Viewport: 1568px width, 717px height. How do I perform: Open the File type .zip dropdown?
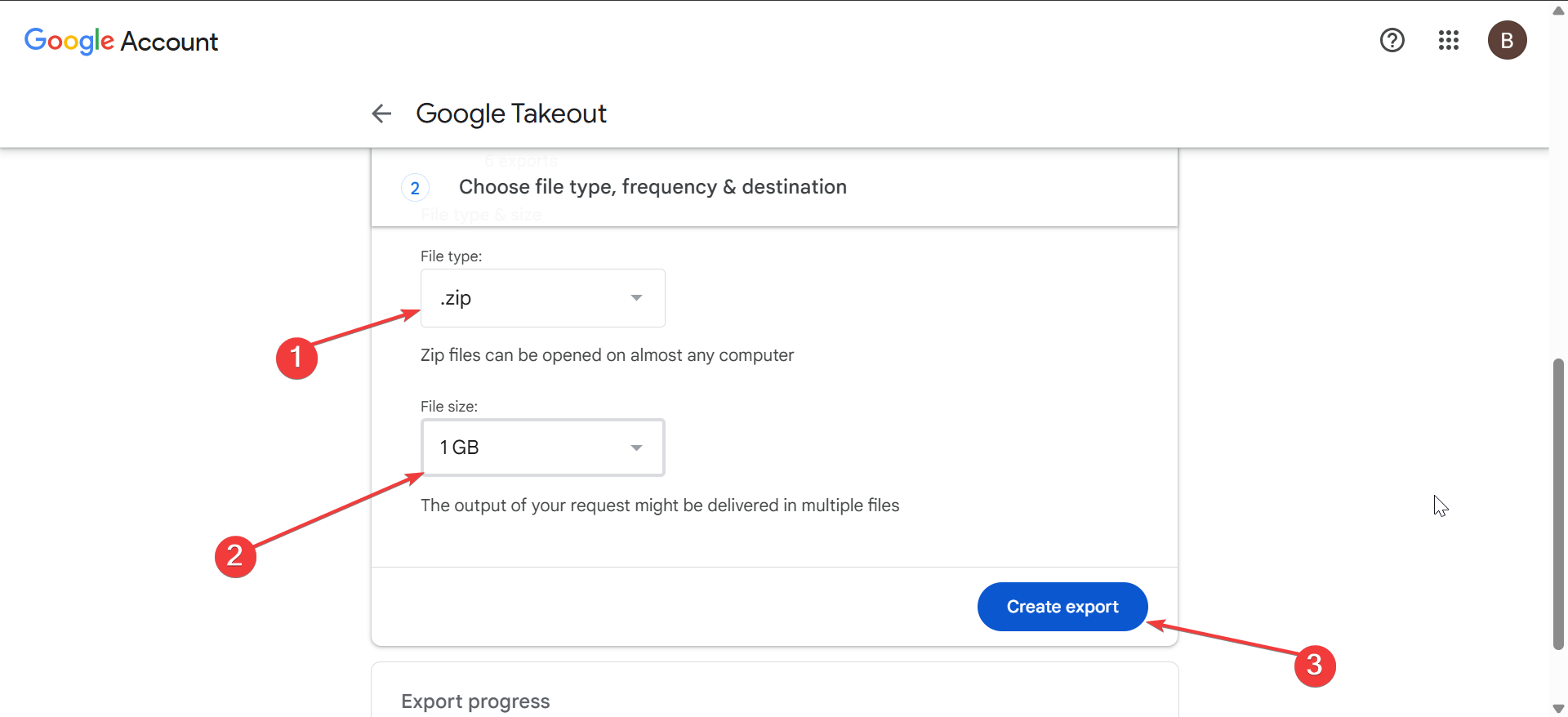coord(542,298)
